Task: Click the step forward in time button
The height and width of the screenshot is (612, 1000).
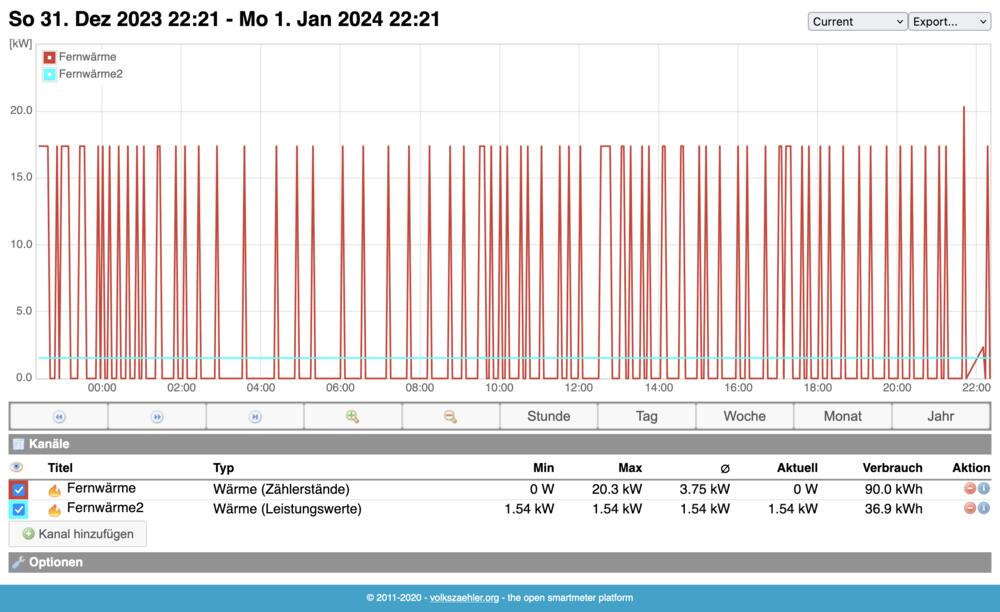Action: [x=157, y=416]
